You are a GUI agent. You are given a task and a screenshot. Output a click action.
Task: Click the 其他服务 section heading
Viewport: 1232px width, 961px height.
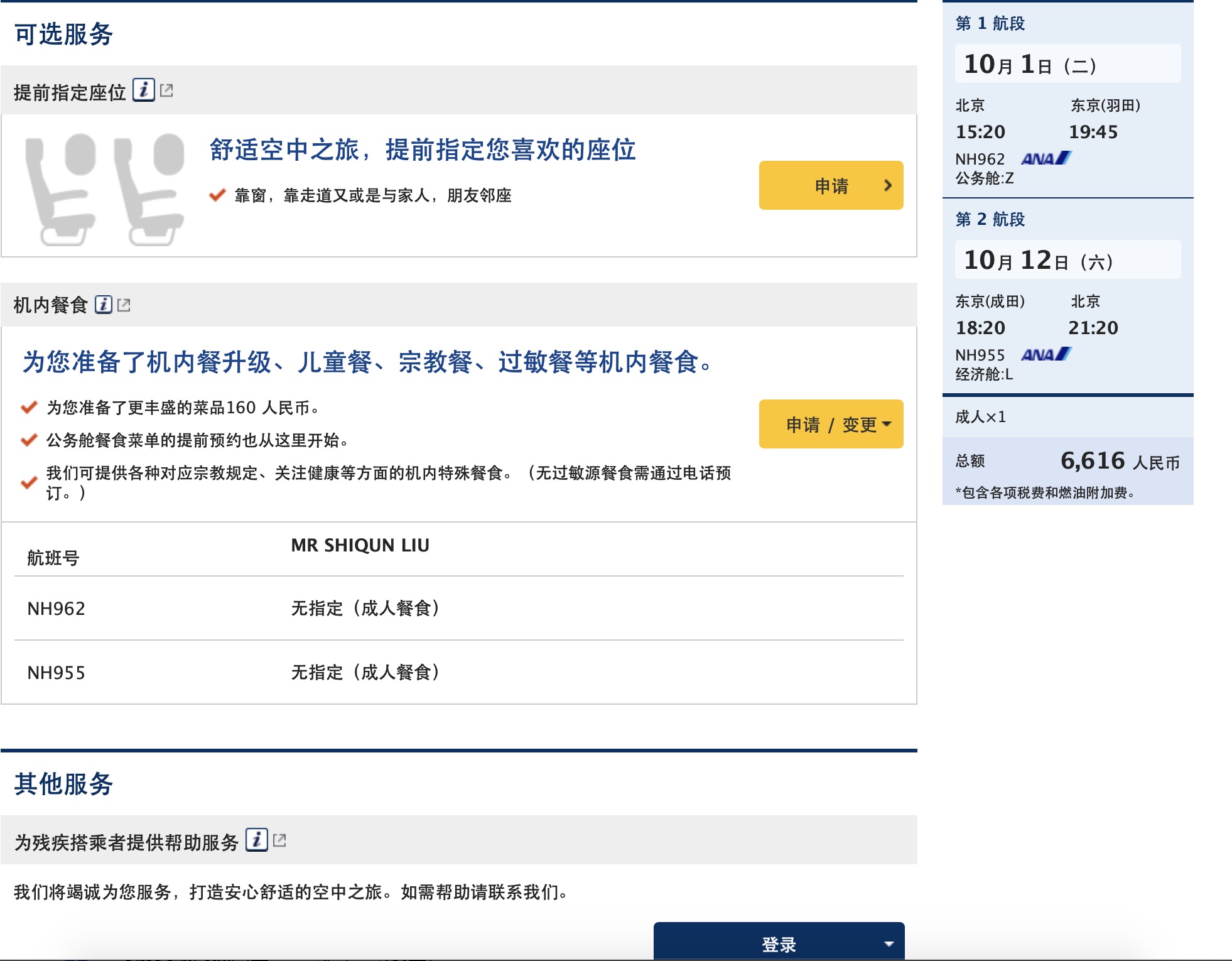[63, 784]
